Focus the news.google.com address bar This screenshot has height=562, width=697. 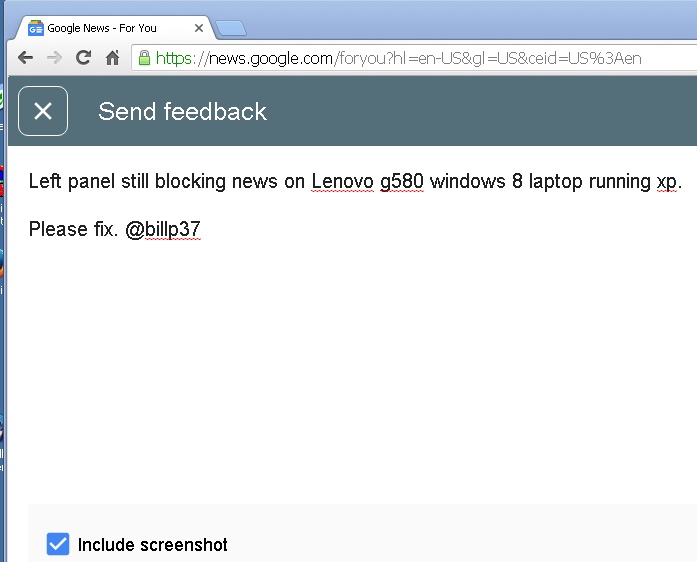(413, 58)
